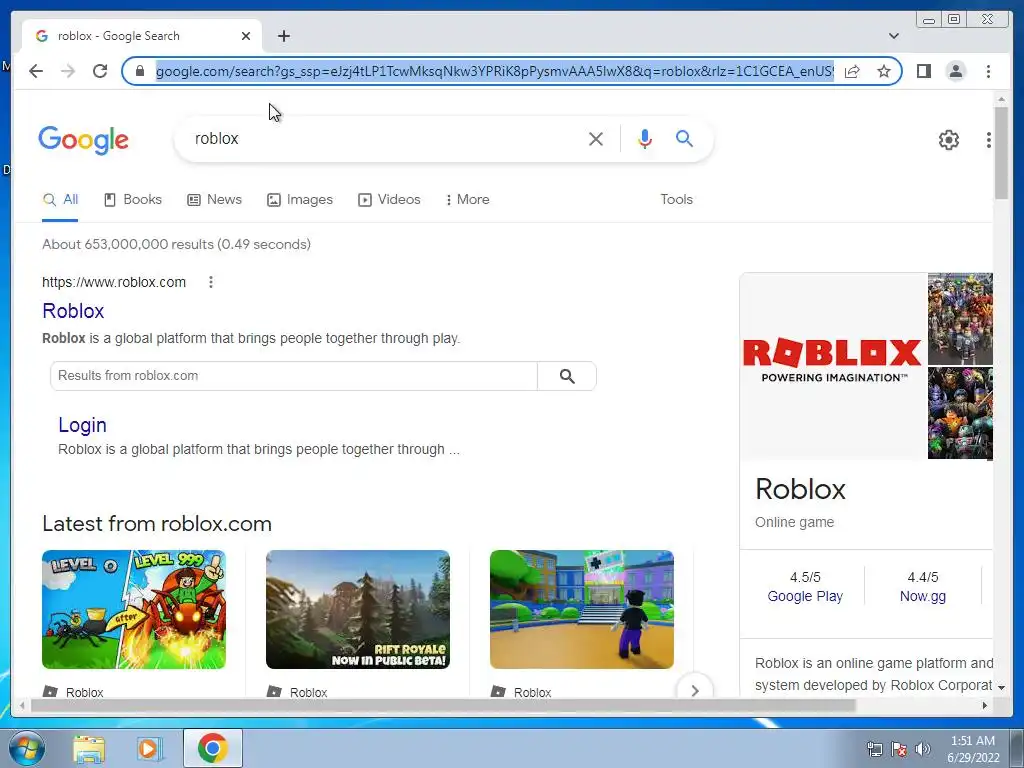The image size is (1024, 768).
Task: Open the Google apps dots menu
Action: pyautogui.click(x=988, y=140)
